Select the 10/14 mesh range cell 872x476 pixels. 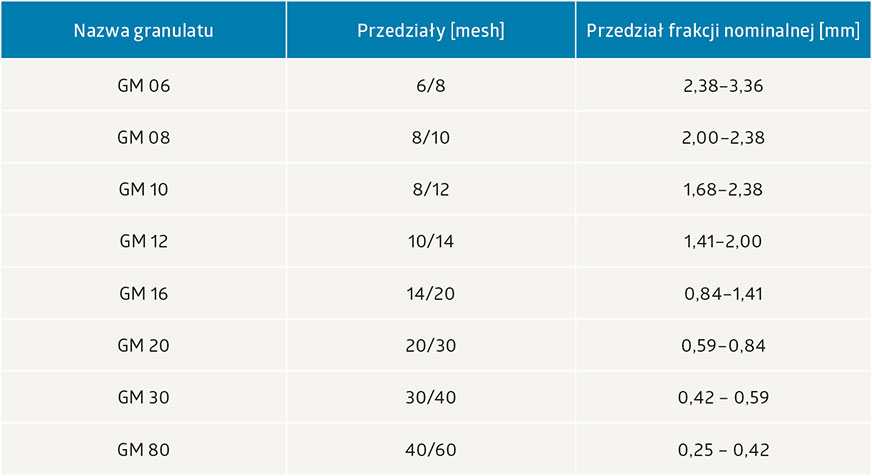(x=430, y=242)
